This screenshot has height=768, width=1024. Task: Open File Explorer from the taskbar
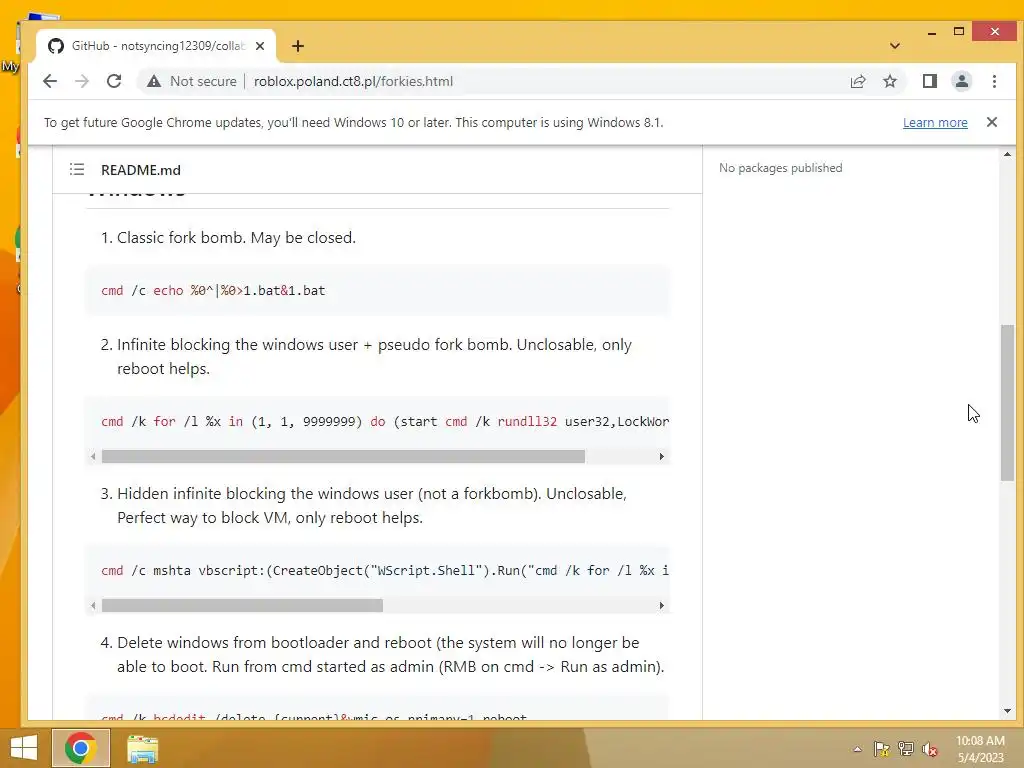tap(142, 748)
